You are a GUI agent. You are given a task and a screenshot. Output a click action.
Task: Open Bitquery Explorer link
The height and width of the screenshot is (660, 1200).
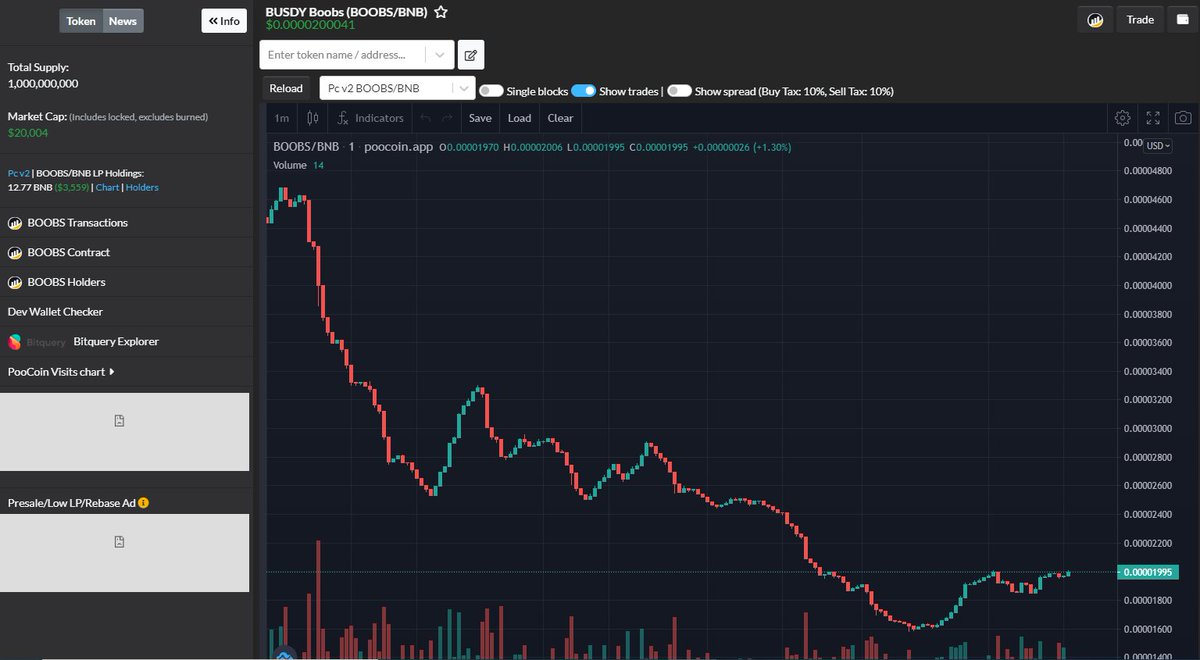pos(116,342)
